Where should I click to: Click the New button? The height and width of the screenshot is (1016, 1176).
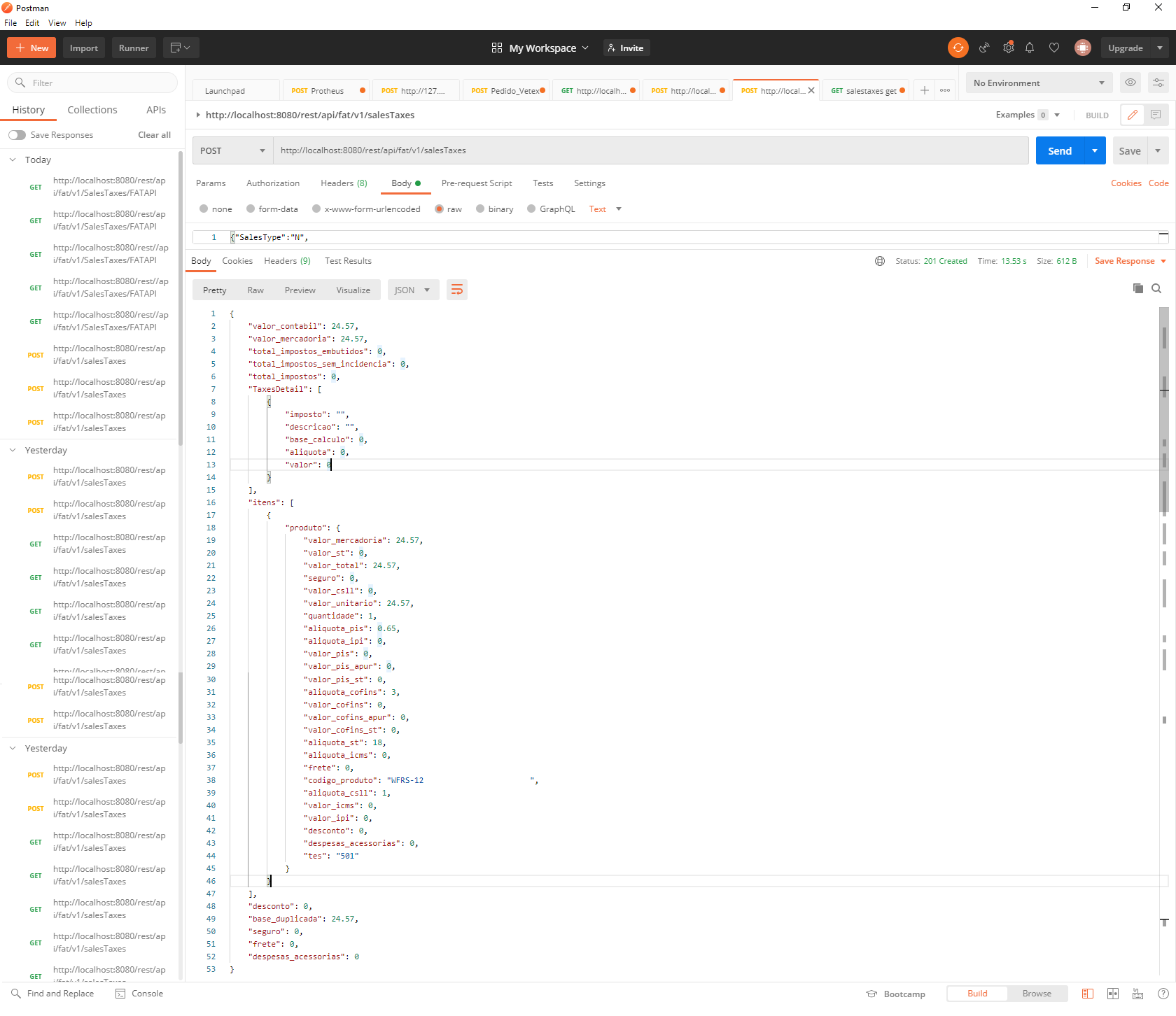[x=32, y=48]
